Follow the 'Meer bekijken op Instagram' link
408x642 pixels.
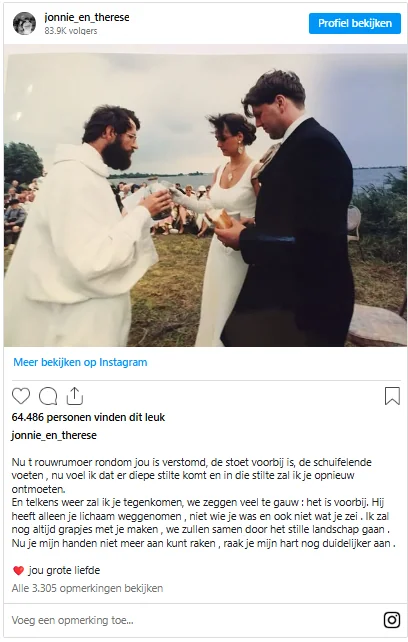click(x=80, y=362)
